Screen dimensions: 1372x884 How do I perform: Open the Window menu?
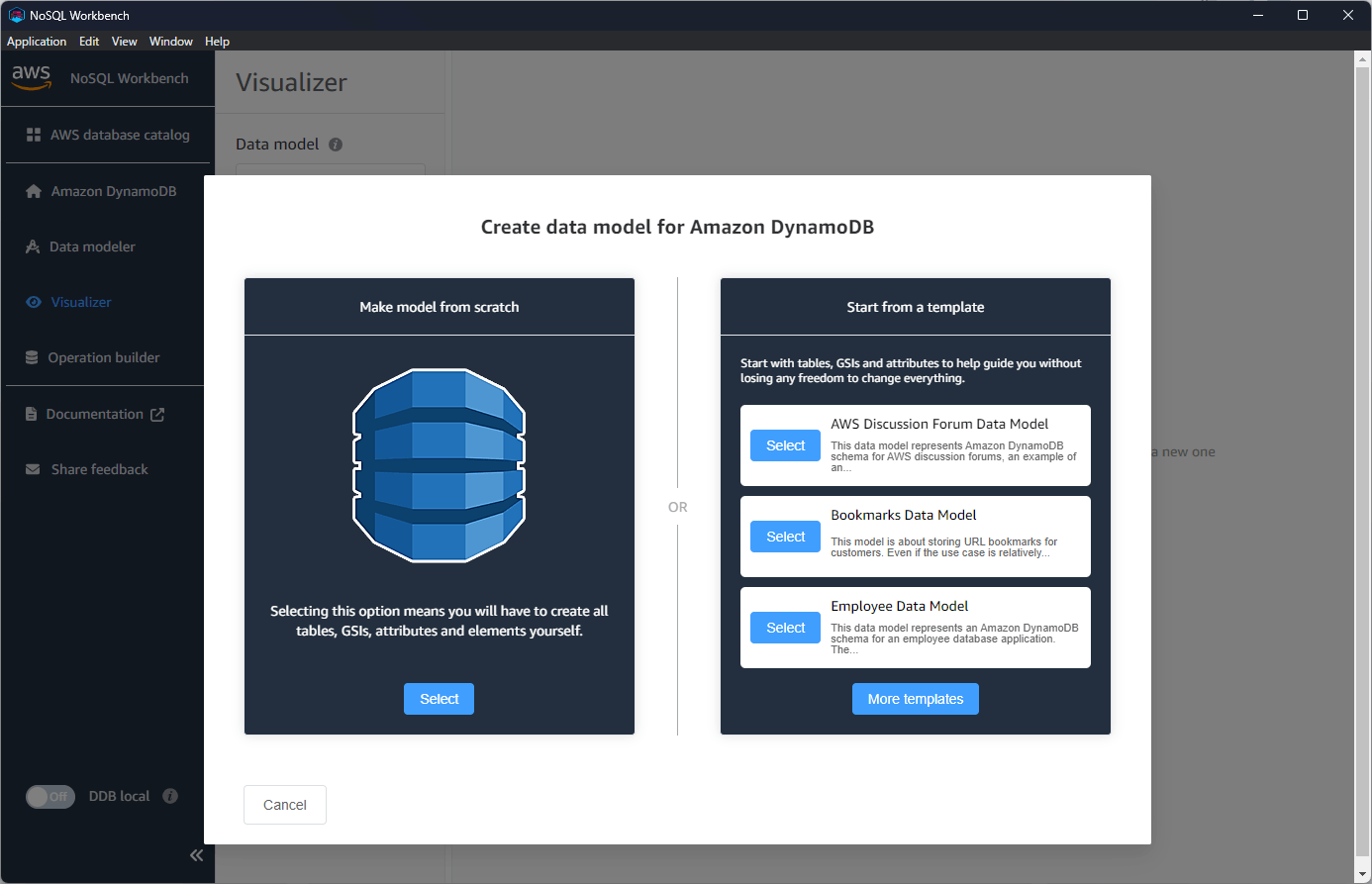[171, 42]
